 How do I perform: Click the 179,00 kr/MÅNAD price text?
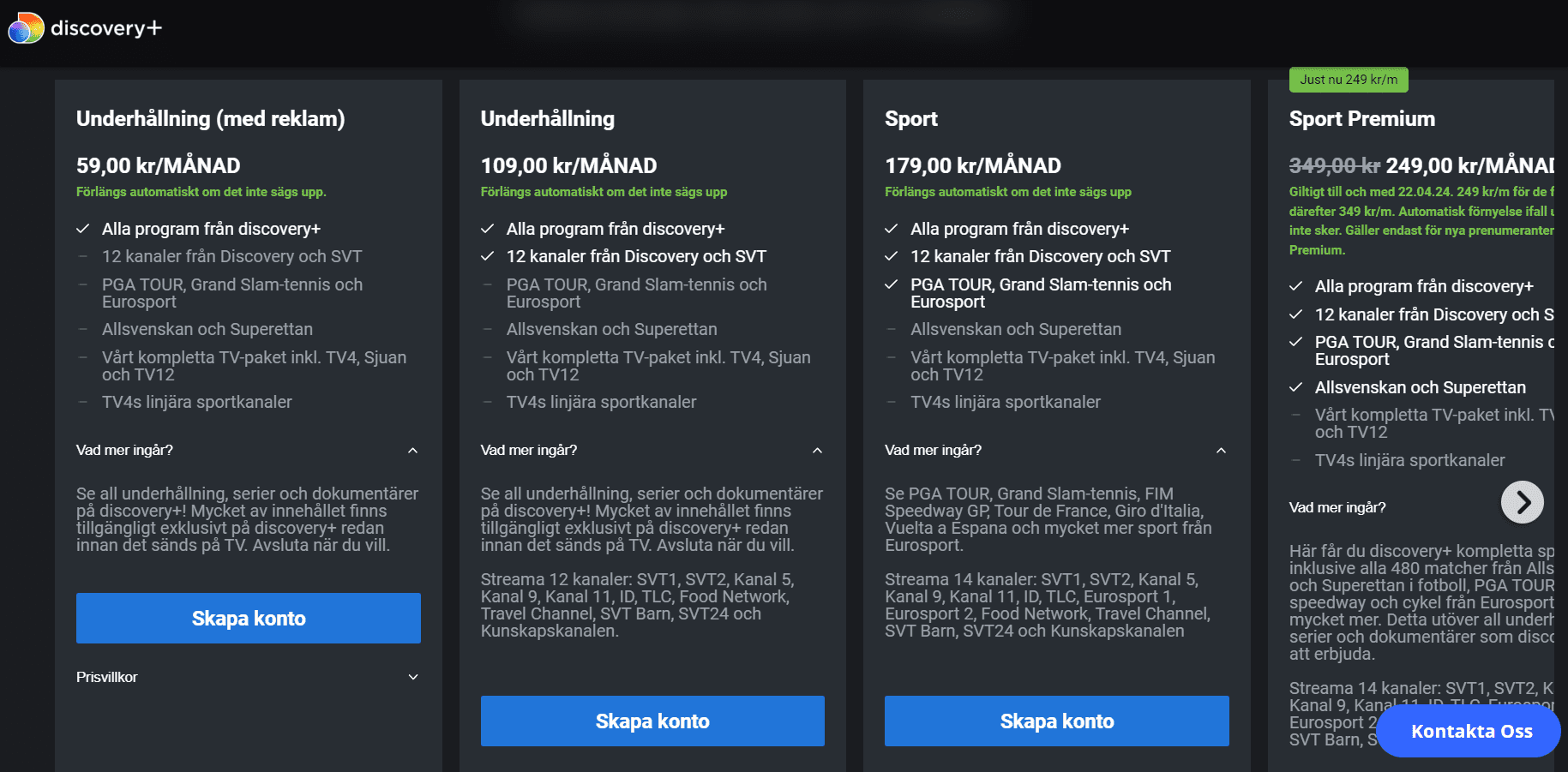(973, 165)
